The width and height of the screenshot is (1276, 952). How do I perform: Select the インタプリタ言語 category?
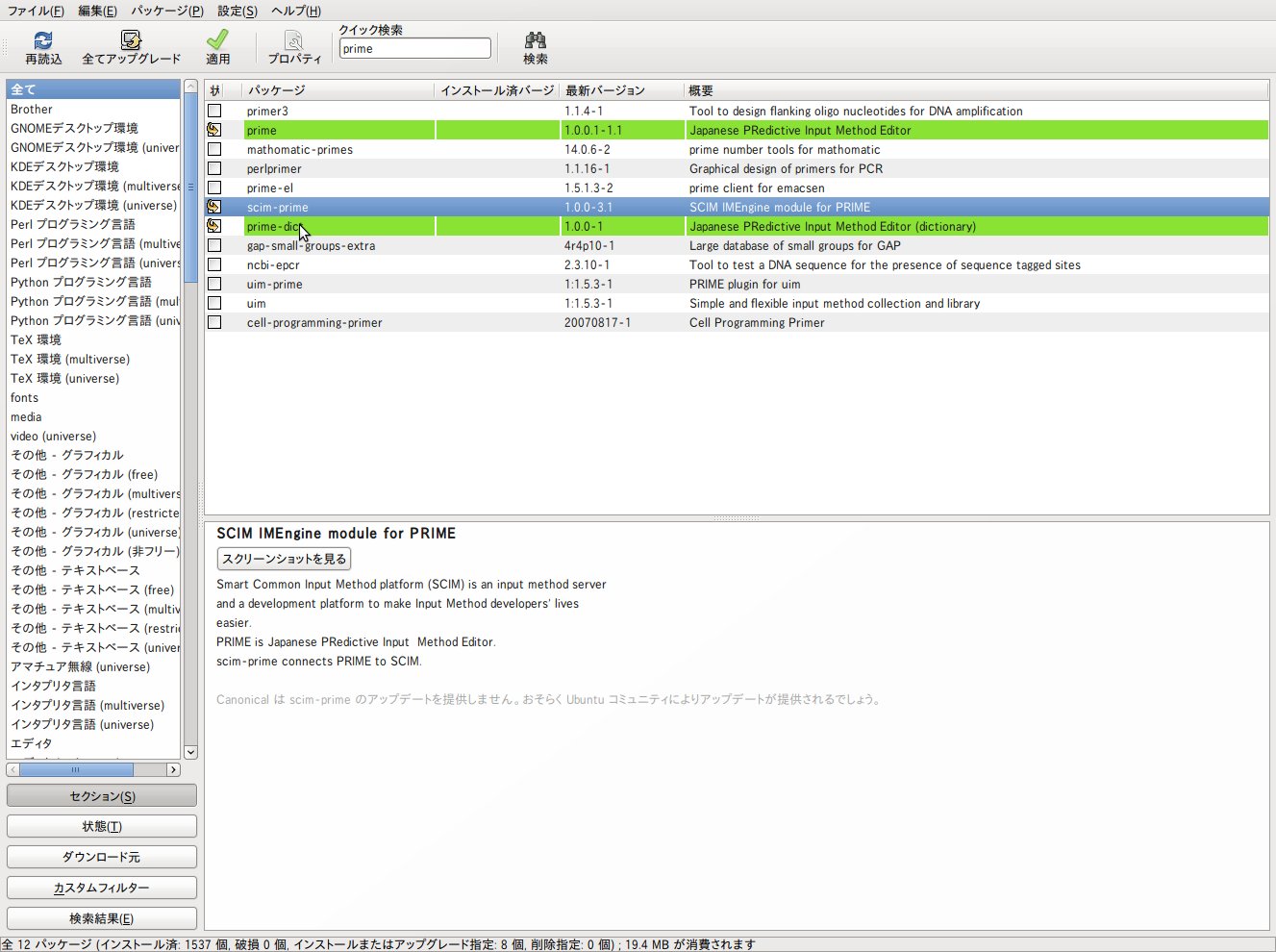pyautogui.click(x=53, y=686)
